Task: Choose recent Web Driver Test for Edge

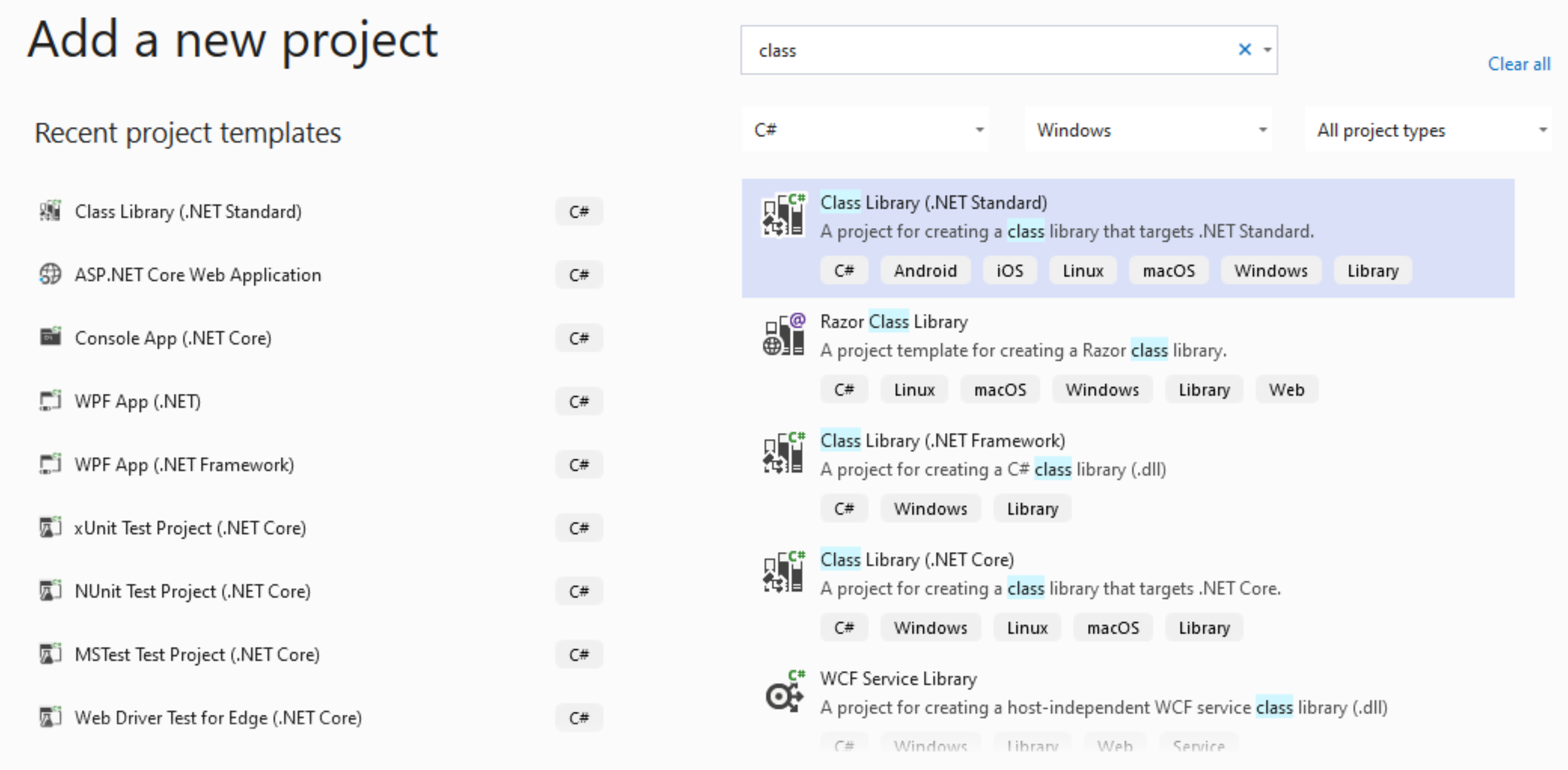Action: [x=218, y=718]
